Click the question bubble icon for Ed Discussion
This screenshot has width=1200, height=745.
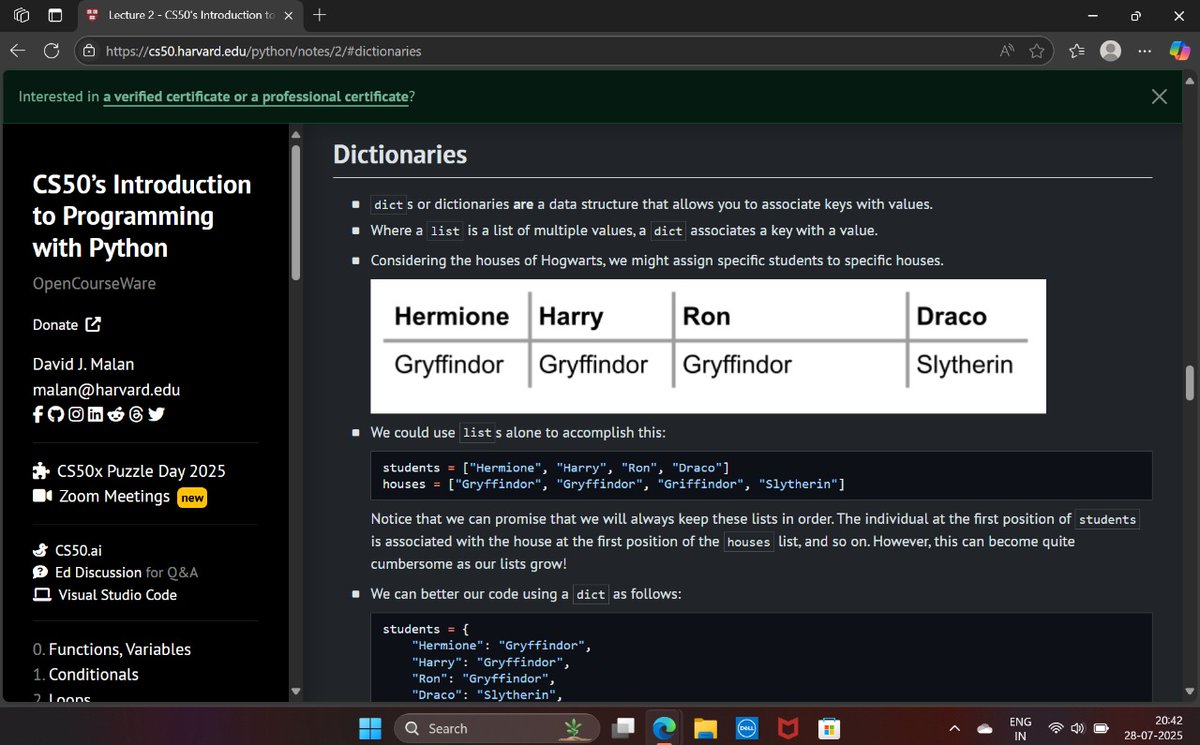click(x=41, y=572)
